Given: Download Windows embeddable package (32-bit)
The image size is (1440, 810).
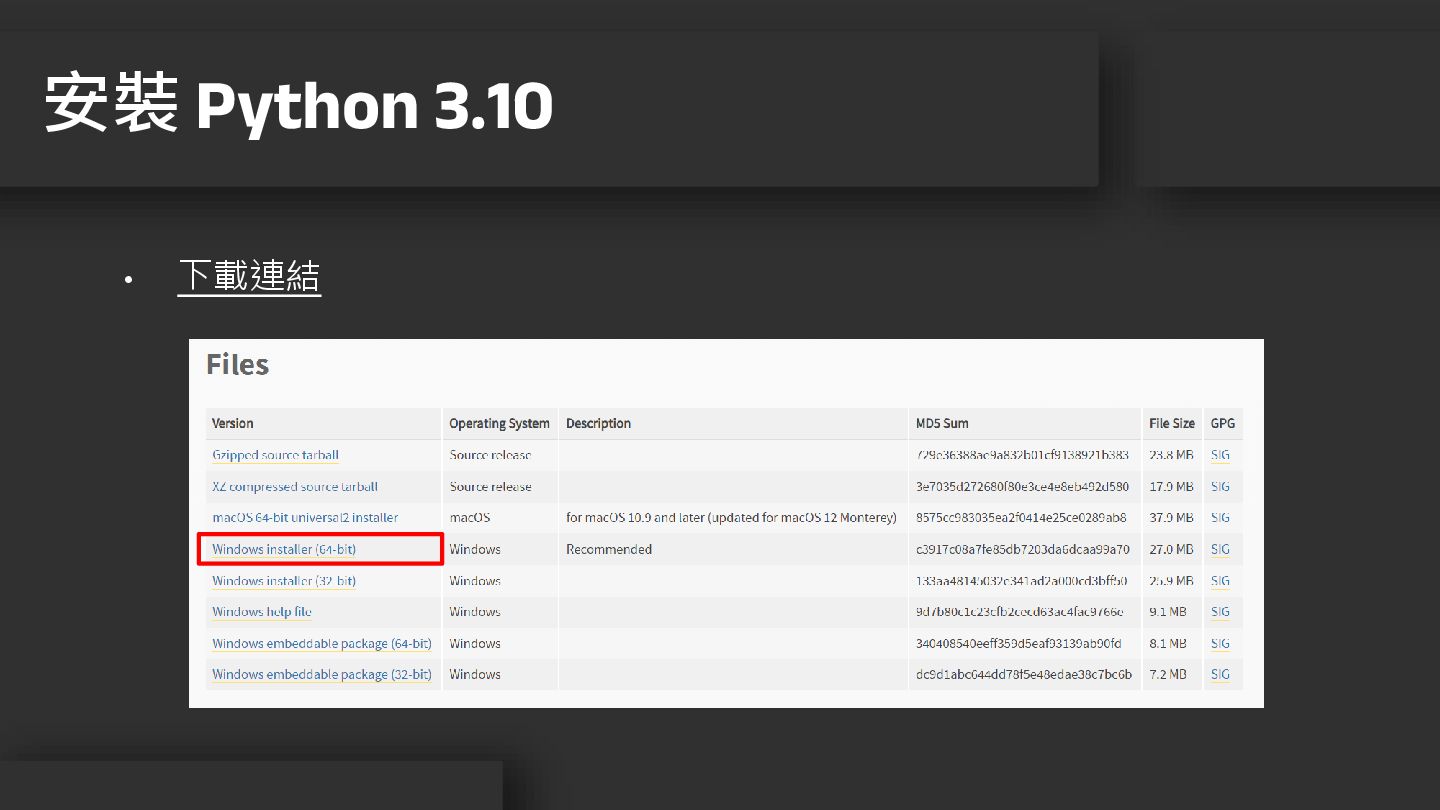Looking at the screenshot, I should click(x=322, y=675).
